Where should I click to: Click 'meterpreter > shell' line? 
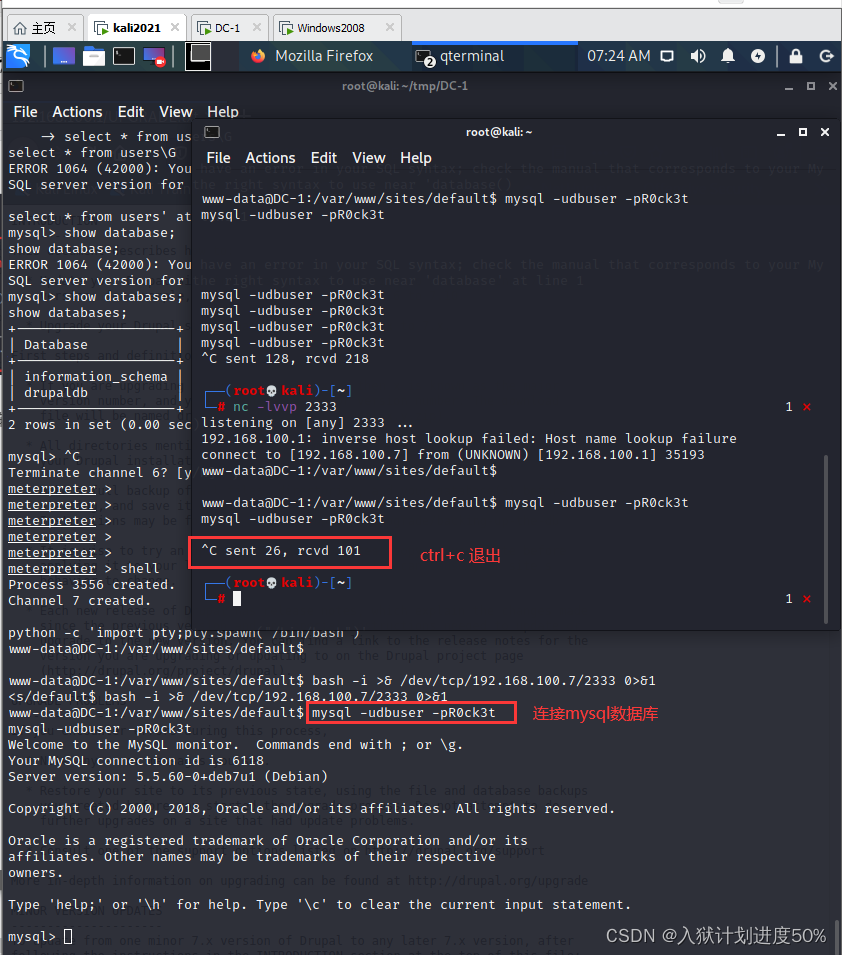[x=83, y=569]
